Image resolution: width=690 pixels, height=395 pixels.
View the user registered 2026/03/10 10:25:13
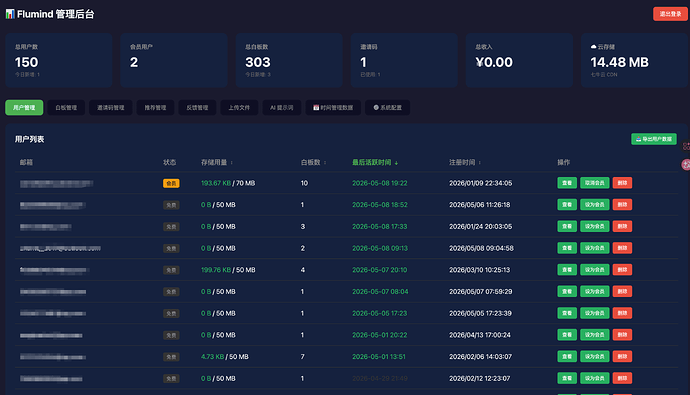coord(567,270)
